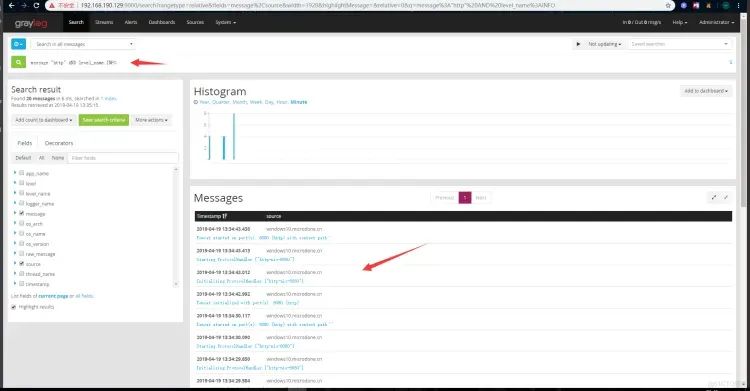Click the Filter fields input box
The image size is (750, 391).
tap(123, 158)
